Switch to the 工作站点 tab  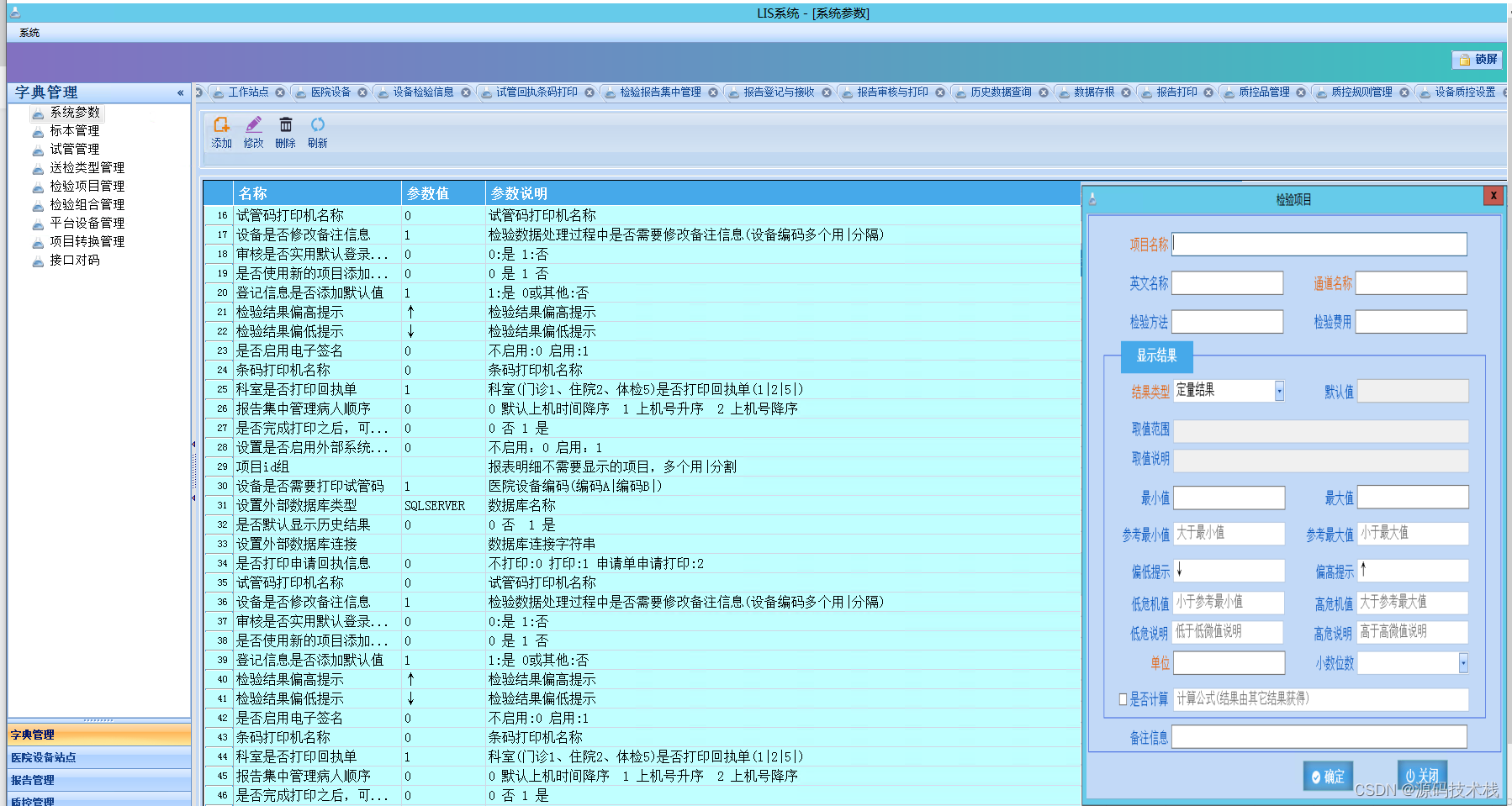pos(248,92)
